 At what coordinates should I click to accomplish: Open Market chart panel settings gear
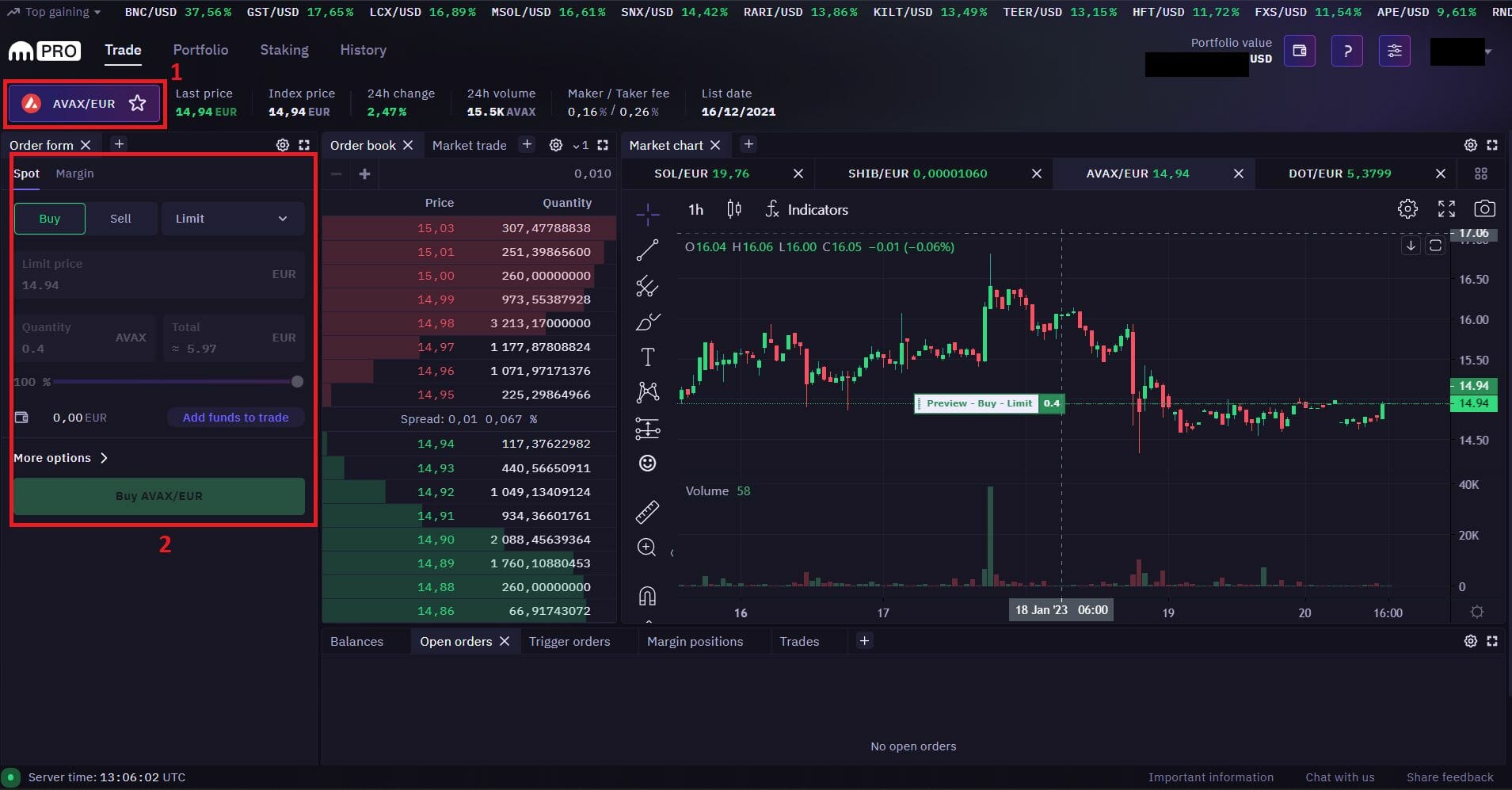click(x=1471, y=145)
